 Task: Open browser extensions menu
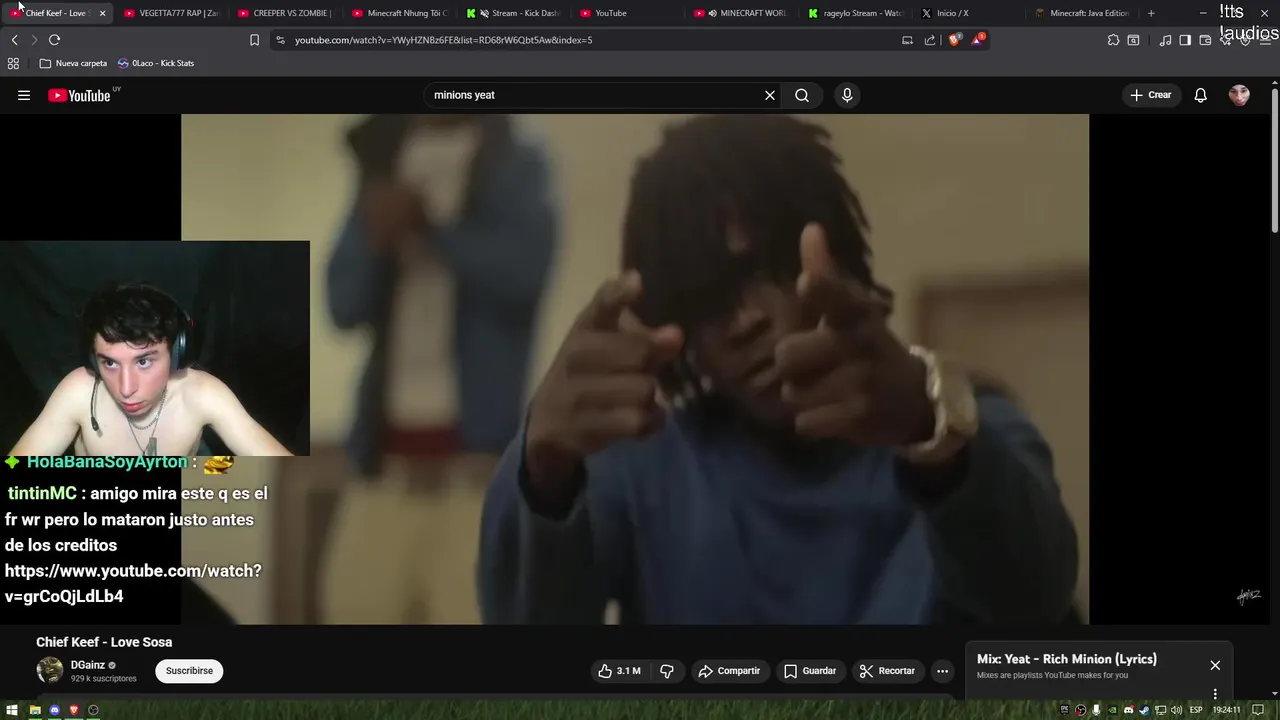click(1113, 40)
